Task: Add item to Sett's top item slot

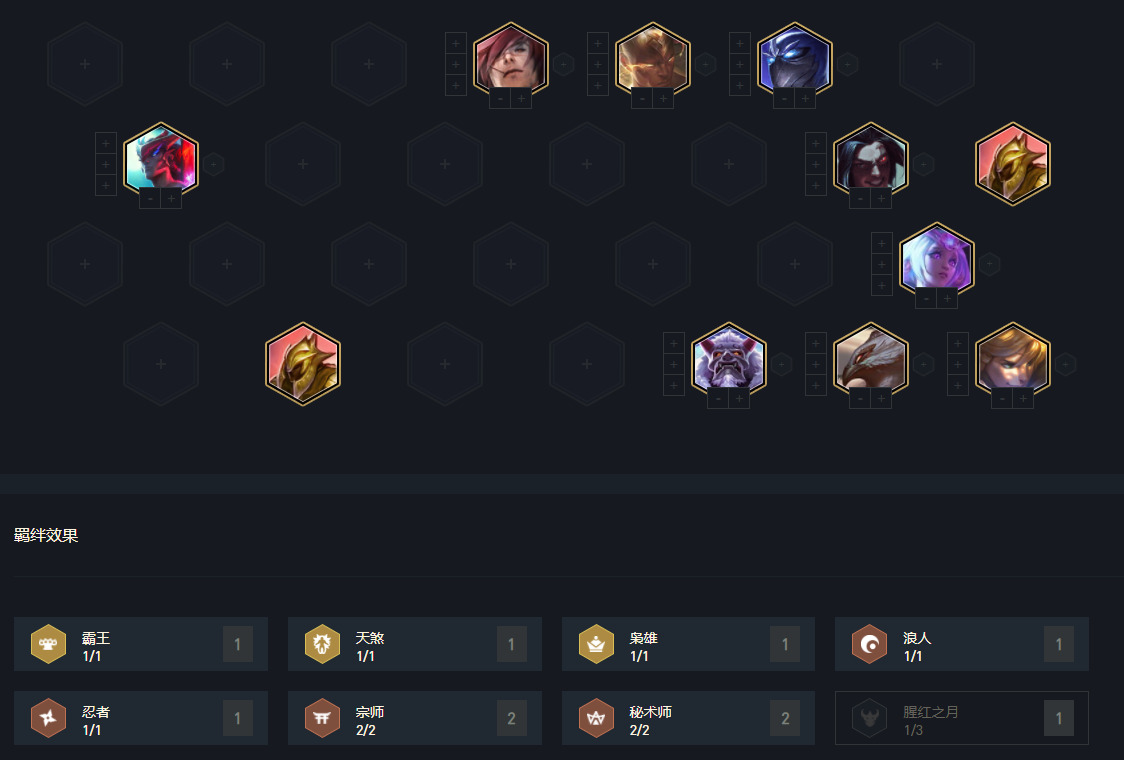Action: tap(456, 43)
